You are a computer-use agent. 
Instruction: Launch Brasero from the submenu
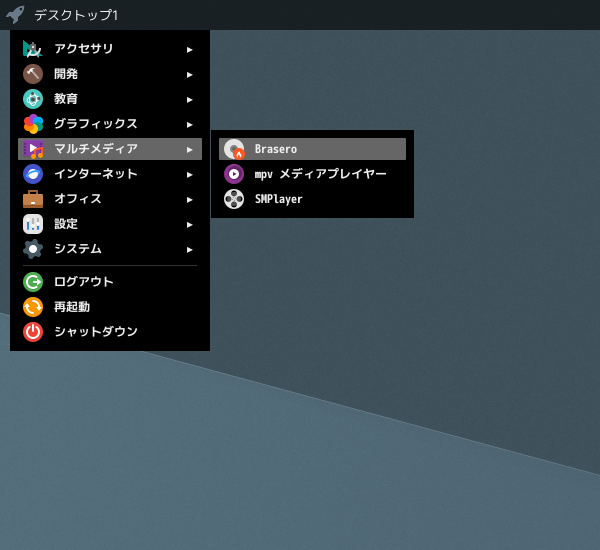tap(312, 149)
